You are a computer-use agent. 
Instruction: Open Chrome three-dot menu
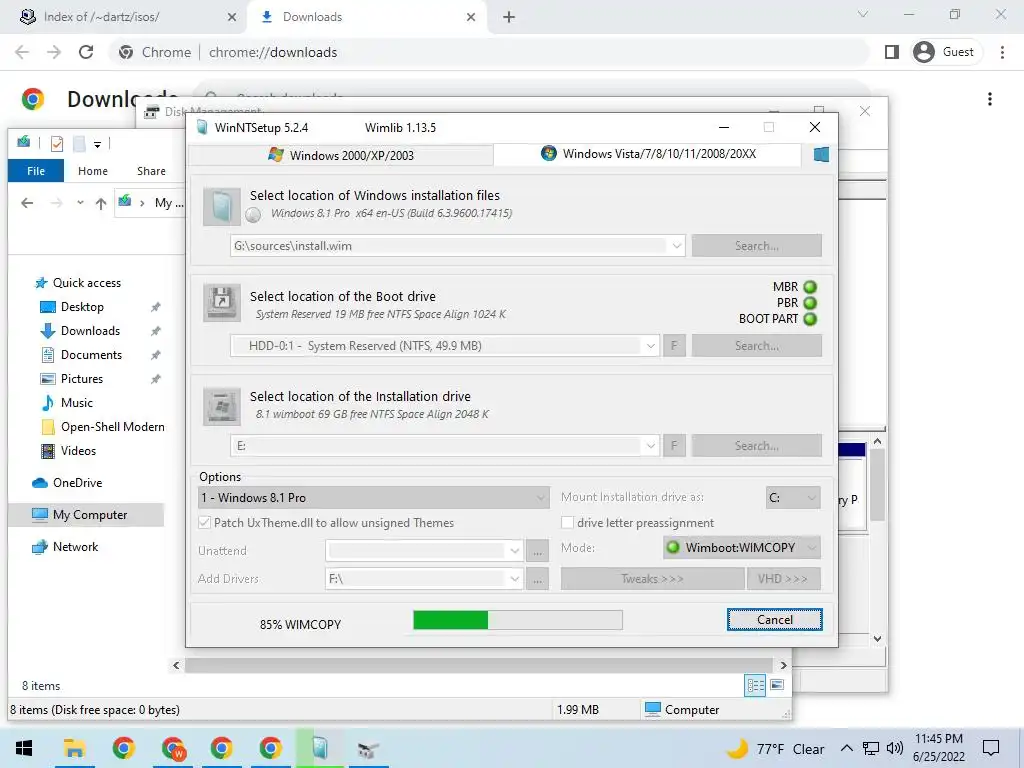1002,52
